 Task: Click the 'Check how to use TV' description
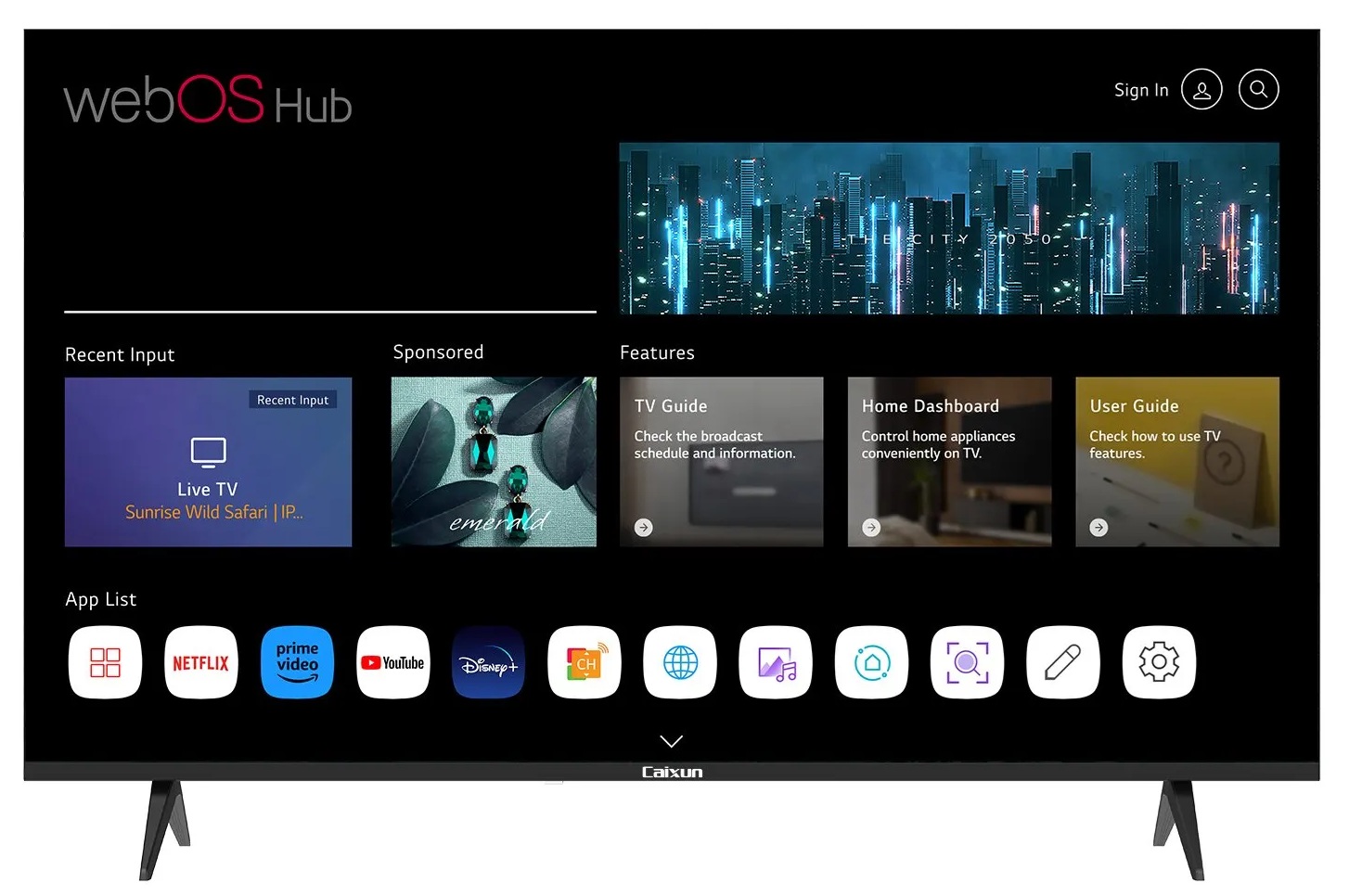click(x=1154, y=444)
